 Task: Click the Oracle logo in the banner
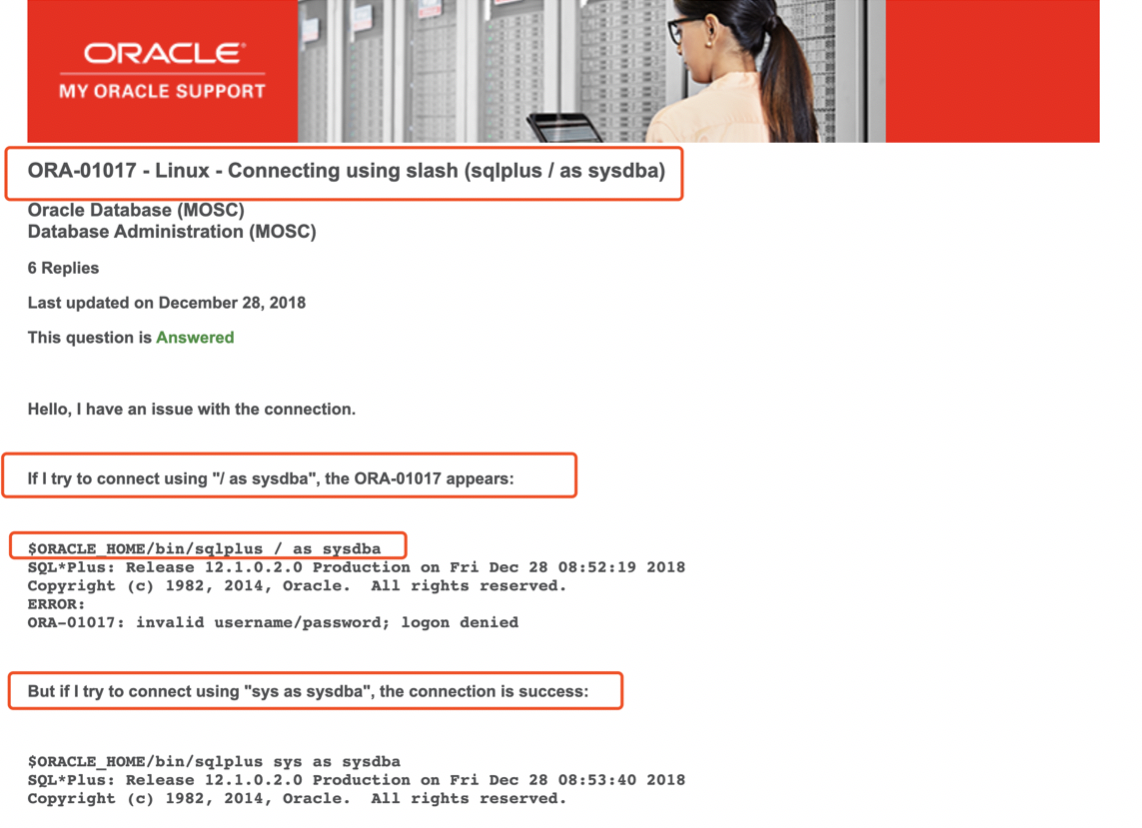click(164, 53)
